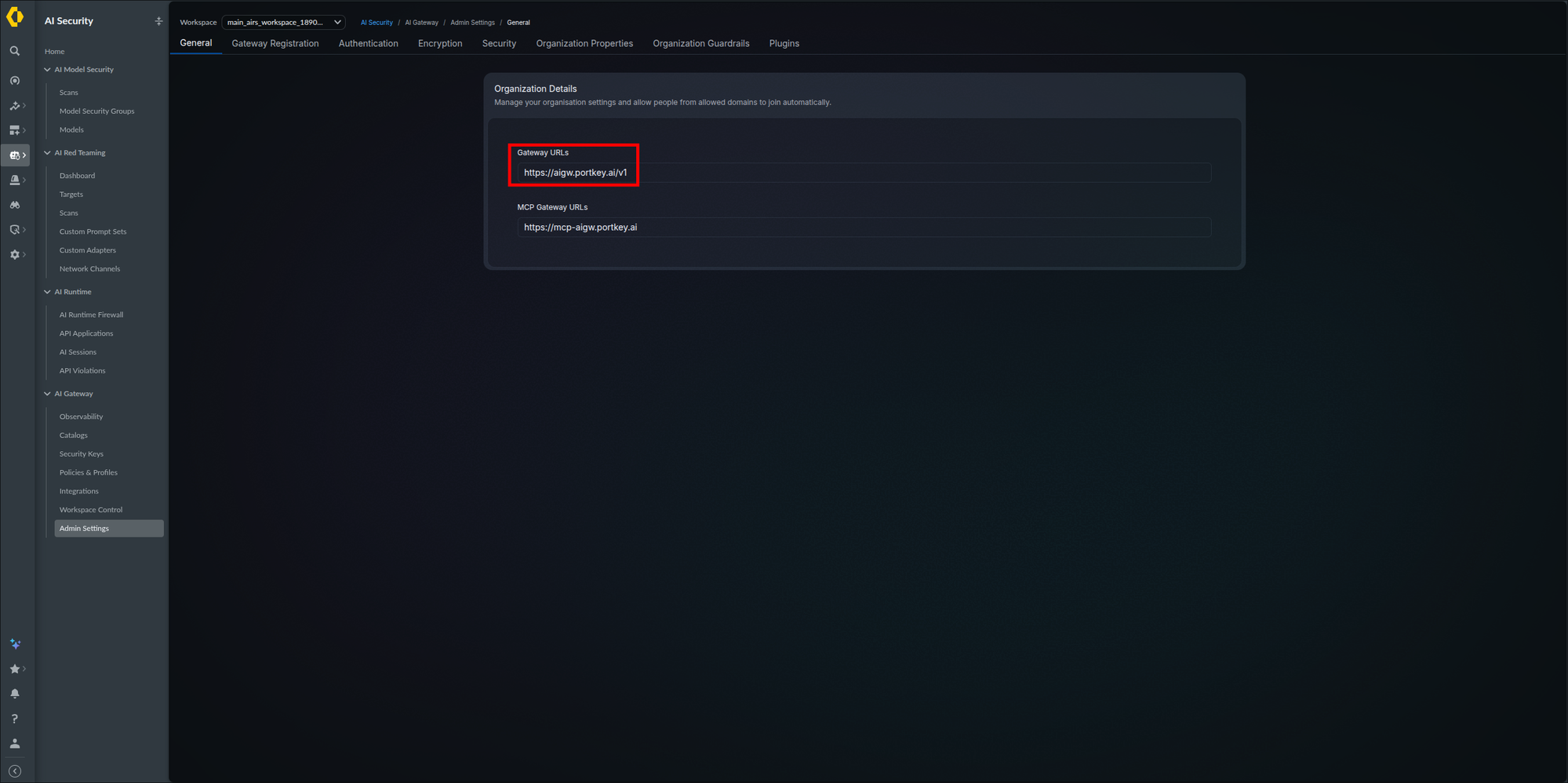Screen dimensions: 1568x783
Task: Open Model Security Groups in sidebar
Action: click(97, 111)
